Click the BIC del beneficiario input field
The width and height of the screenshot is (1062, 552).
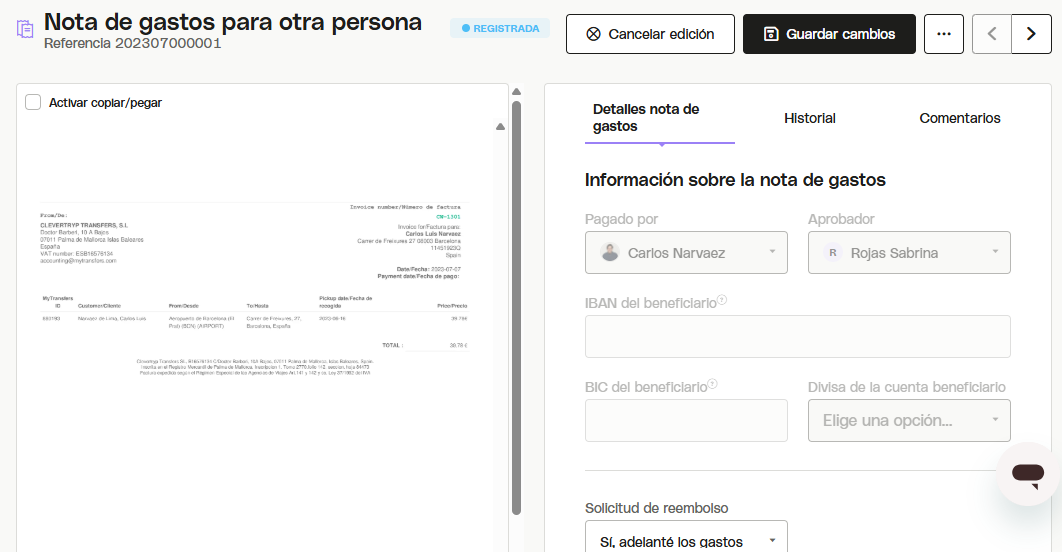(x=686, y=421)
